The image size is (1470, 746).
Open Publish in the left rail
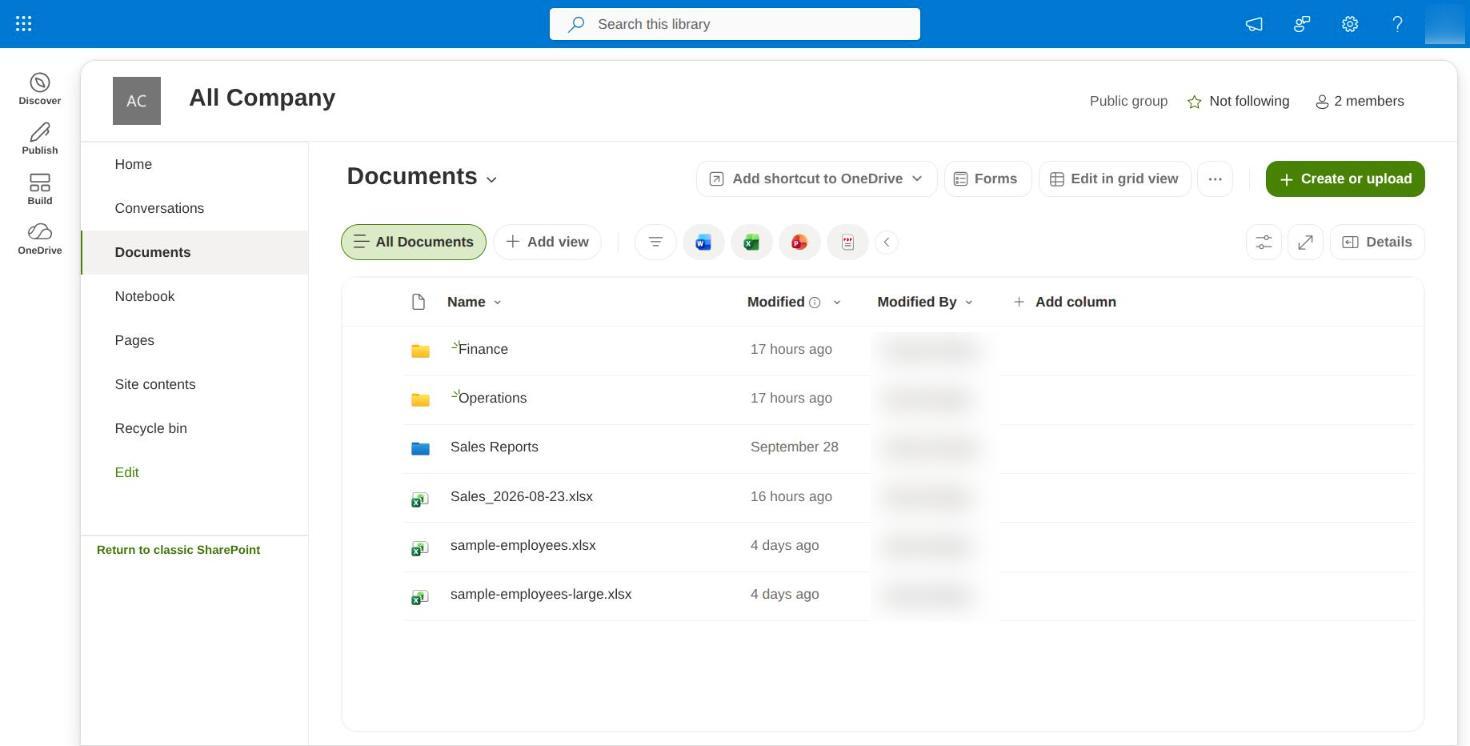(x=40, y=138)
